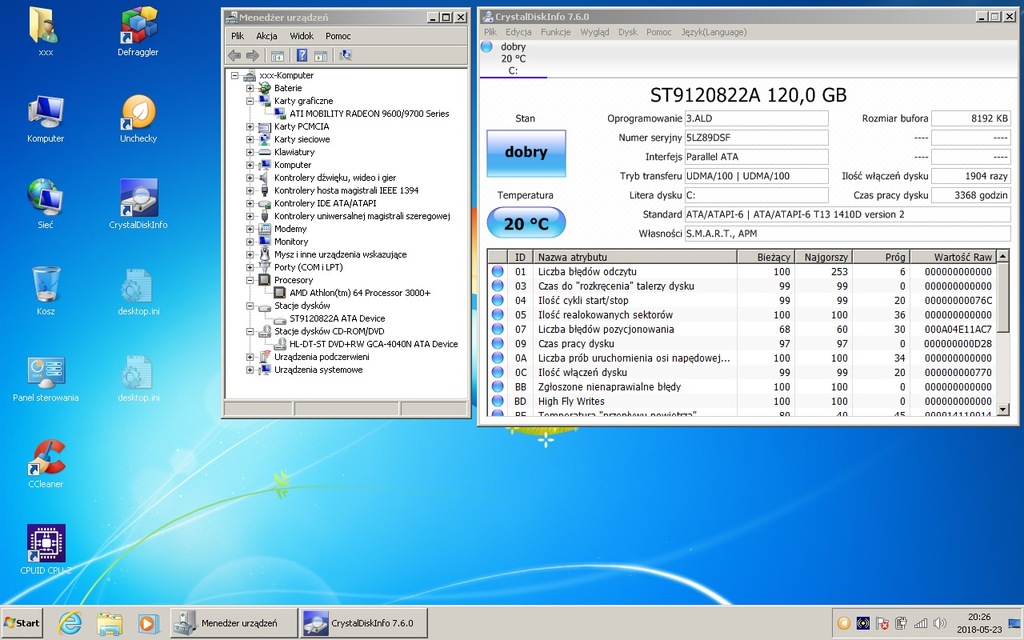The image size is (1024, 640).
Task: Open Widok menu in Menedżer urządzeń
Action: tap(302, 36)
